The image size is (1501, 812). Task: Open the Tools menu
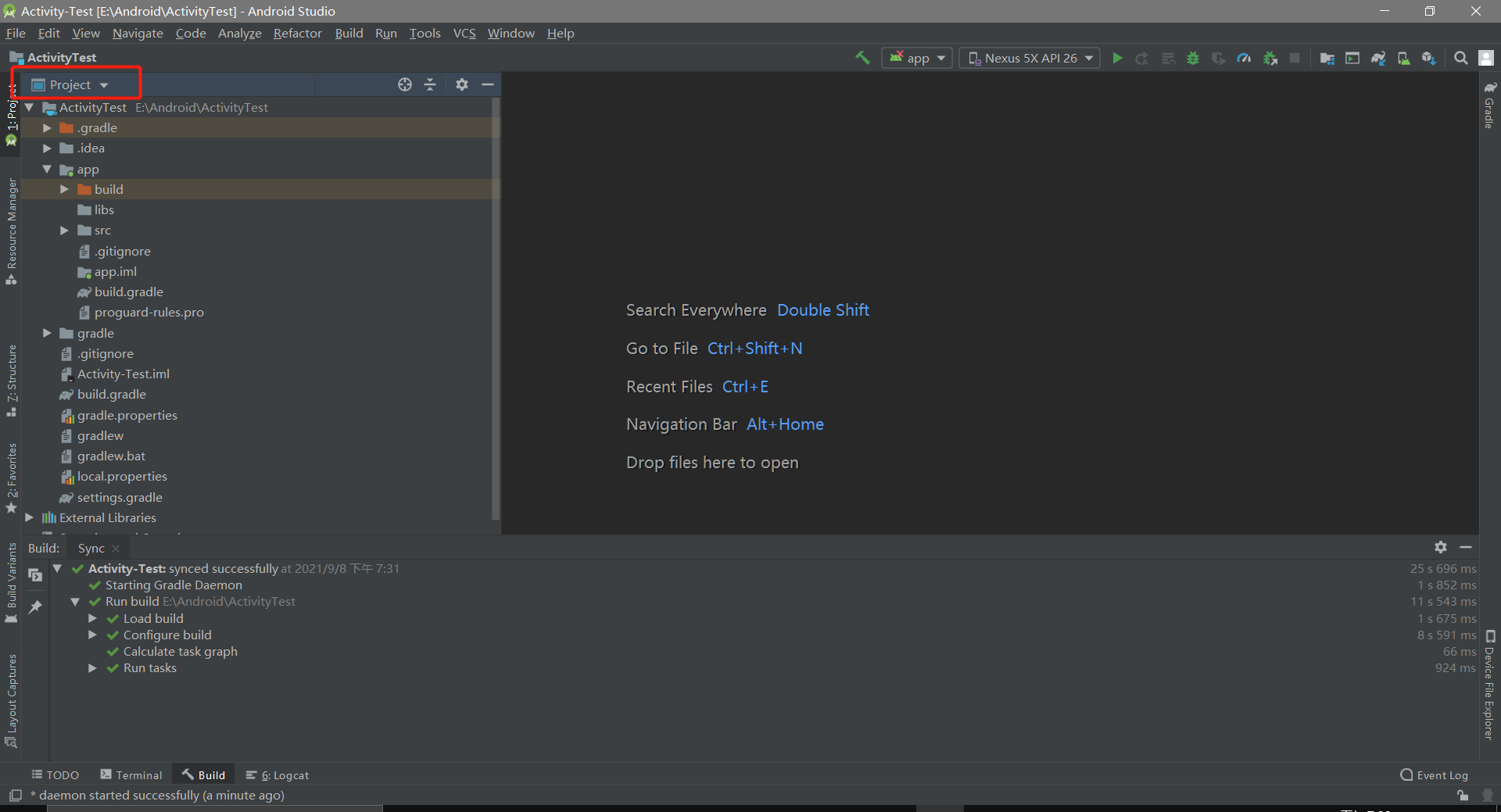(425, 33)
